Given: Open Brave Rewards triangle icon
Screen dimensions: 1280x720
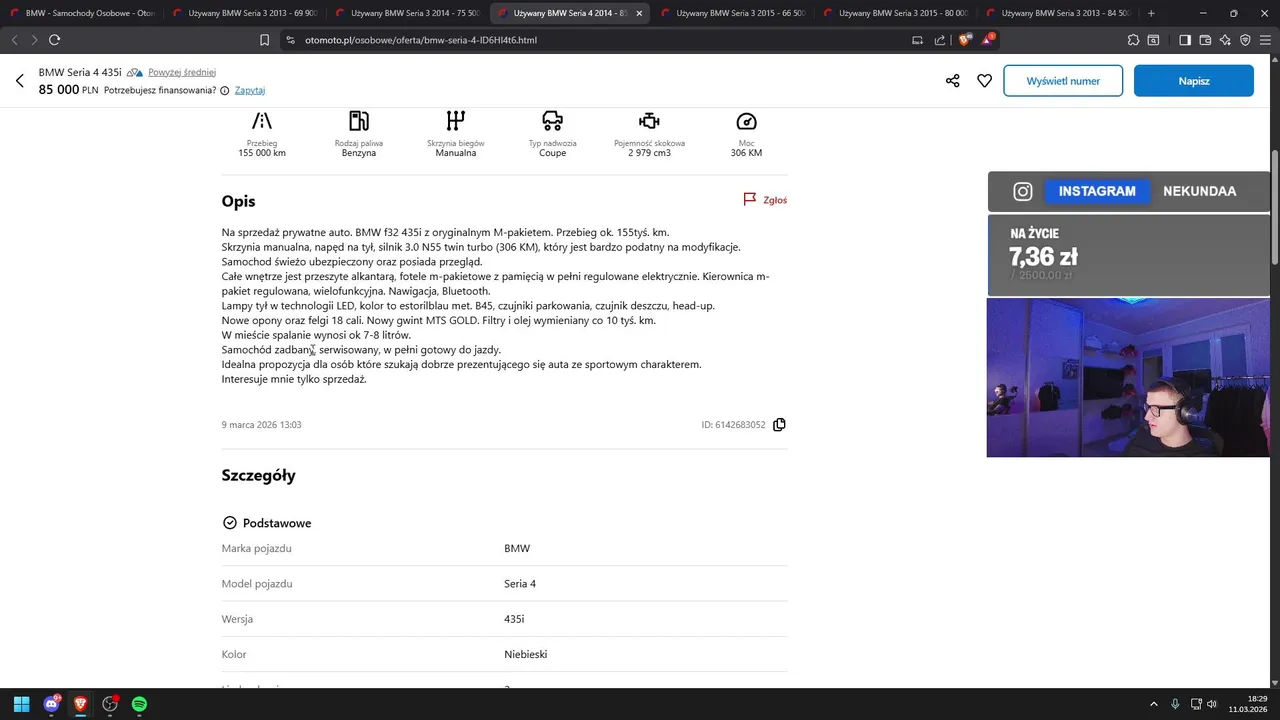Looking at the screenshot, I should (x=988, y=40).
